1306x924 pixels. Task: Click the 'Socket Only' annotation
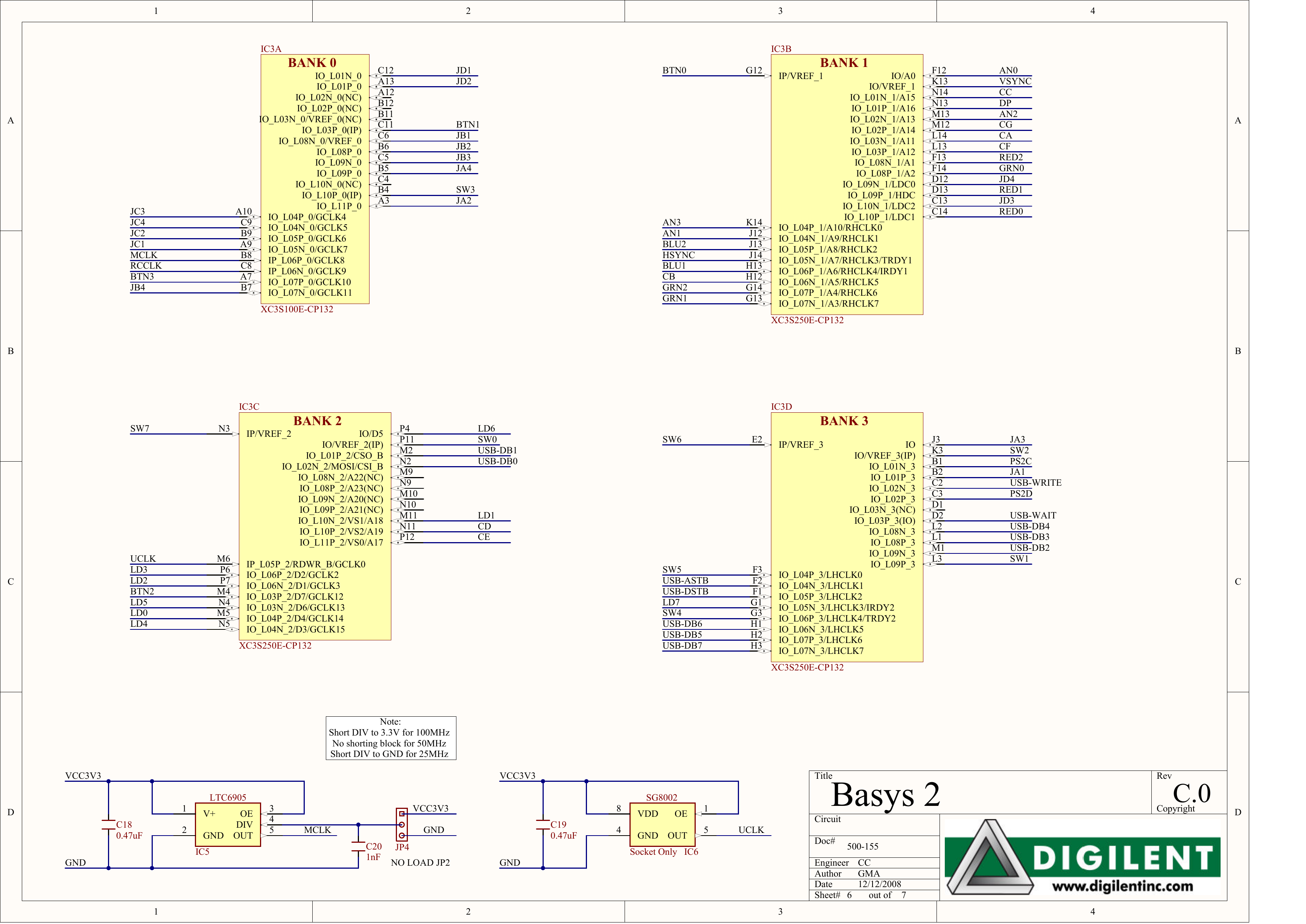pos(653,852)
